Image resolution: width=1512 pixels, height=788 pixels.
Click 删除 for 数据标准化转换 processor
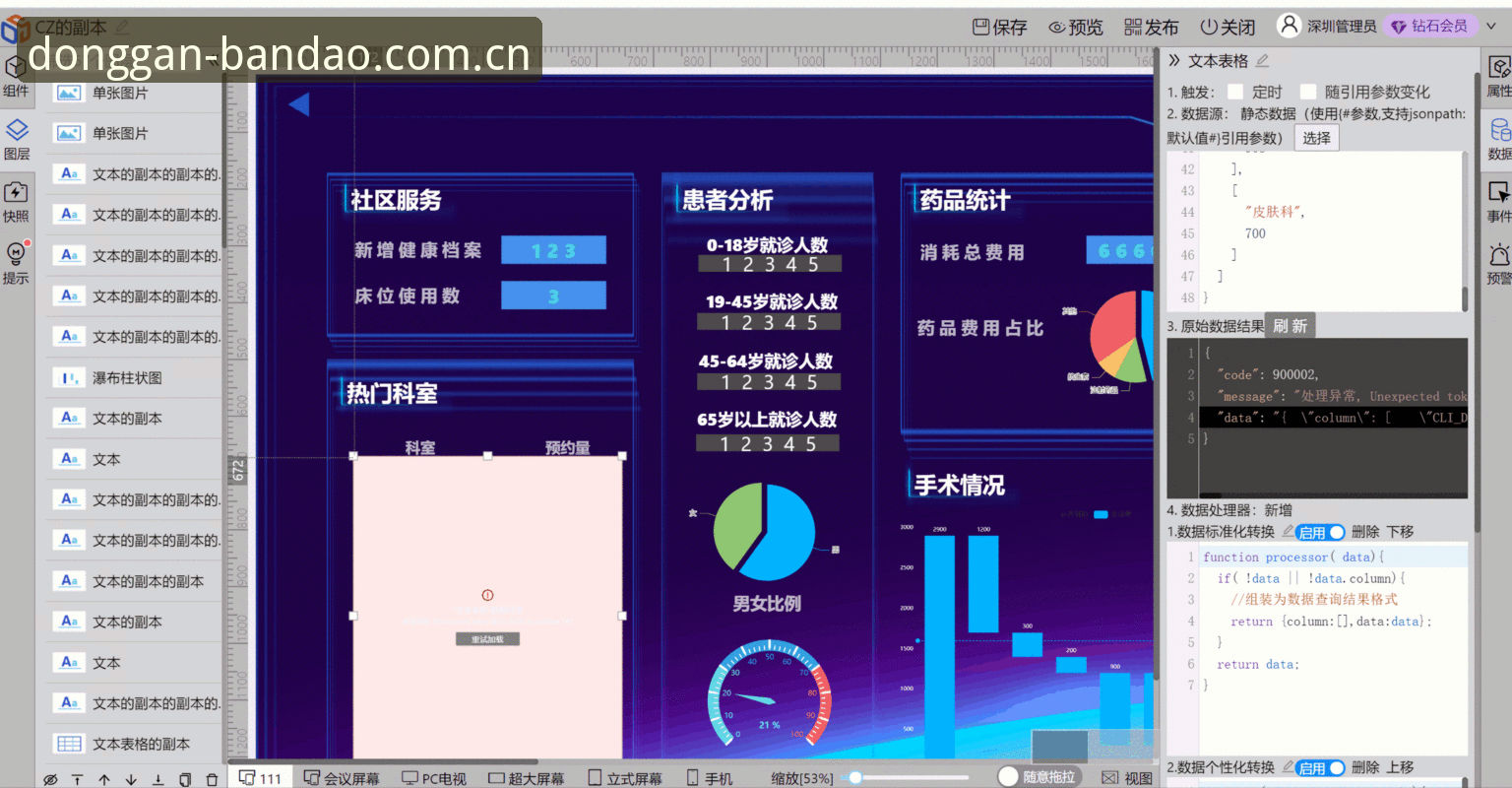click(1365, 532)
